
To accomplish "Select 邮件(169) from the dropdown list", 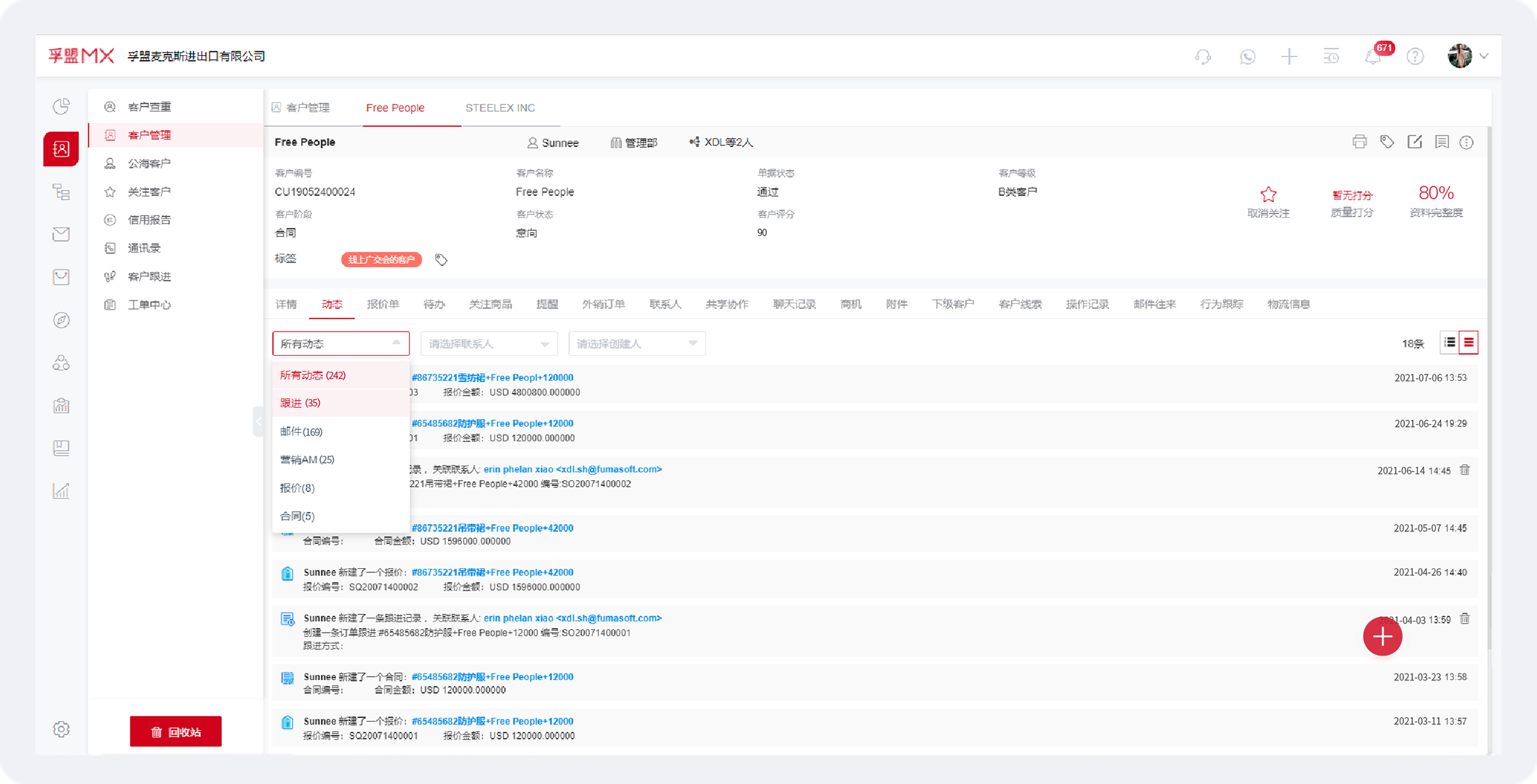I will click(301, 431).
